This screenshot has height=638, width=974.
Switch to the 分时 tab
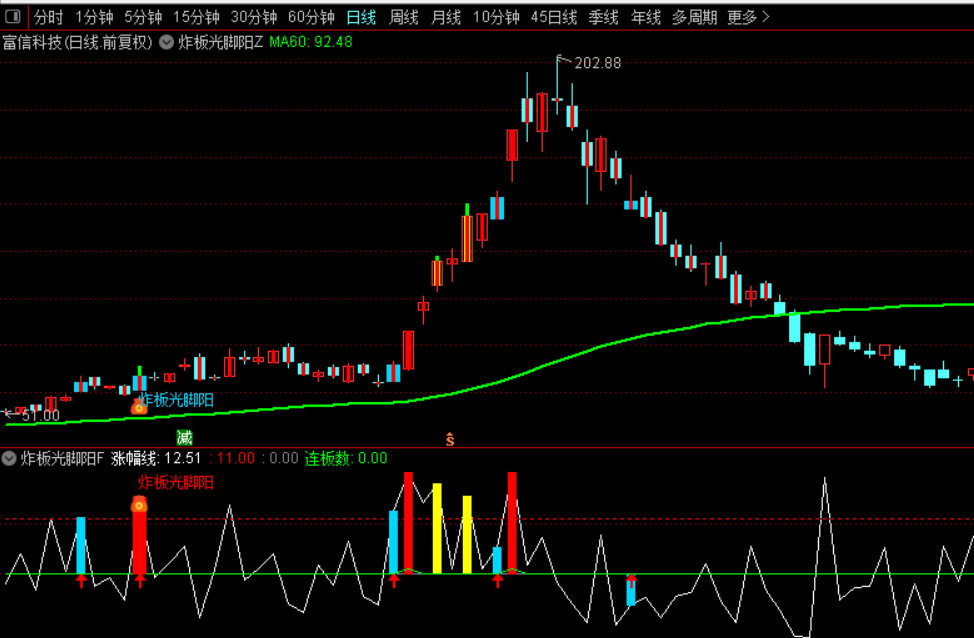pyautogui.click(x=48, y=17)
